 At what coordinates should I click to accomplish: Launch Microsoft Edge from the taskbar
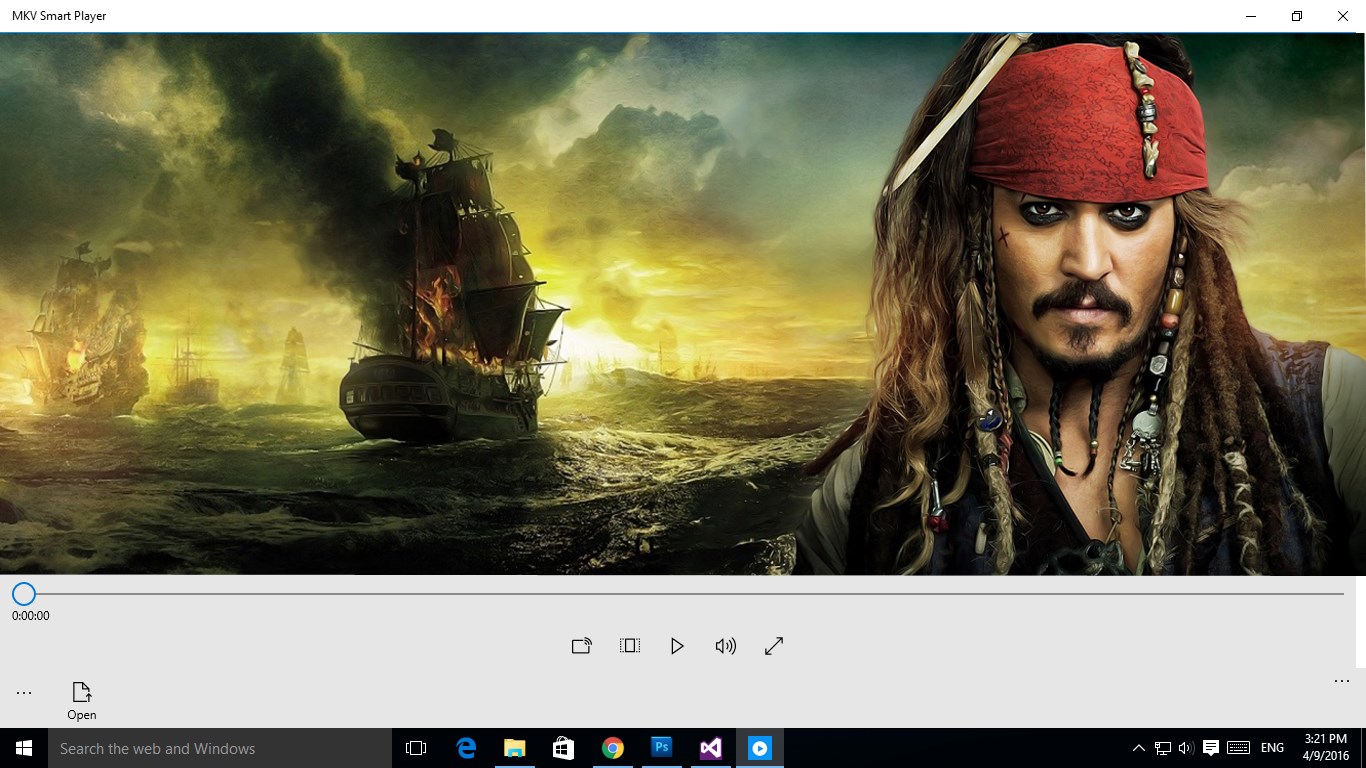(x=466, y=748)
